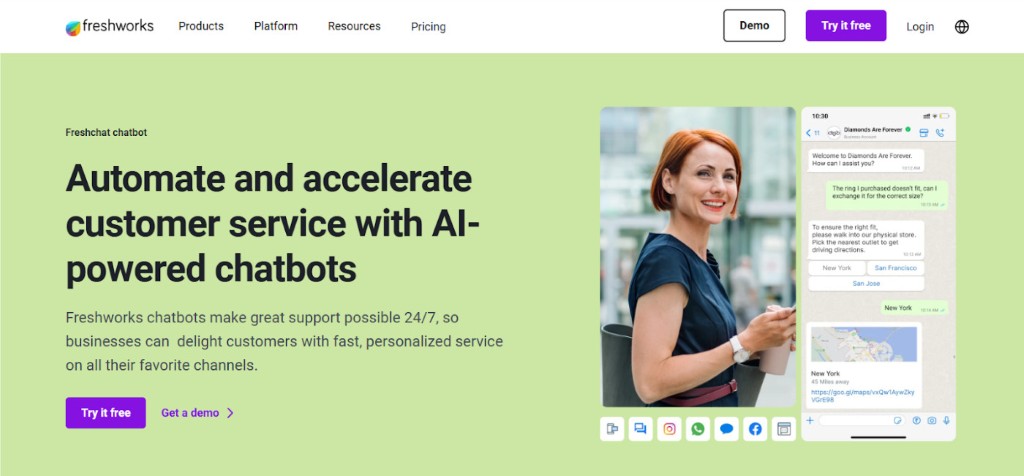
Task: Click the Demo button in header
Action: [754, 25]
